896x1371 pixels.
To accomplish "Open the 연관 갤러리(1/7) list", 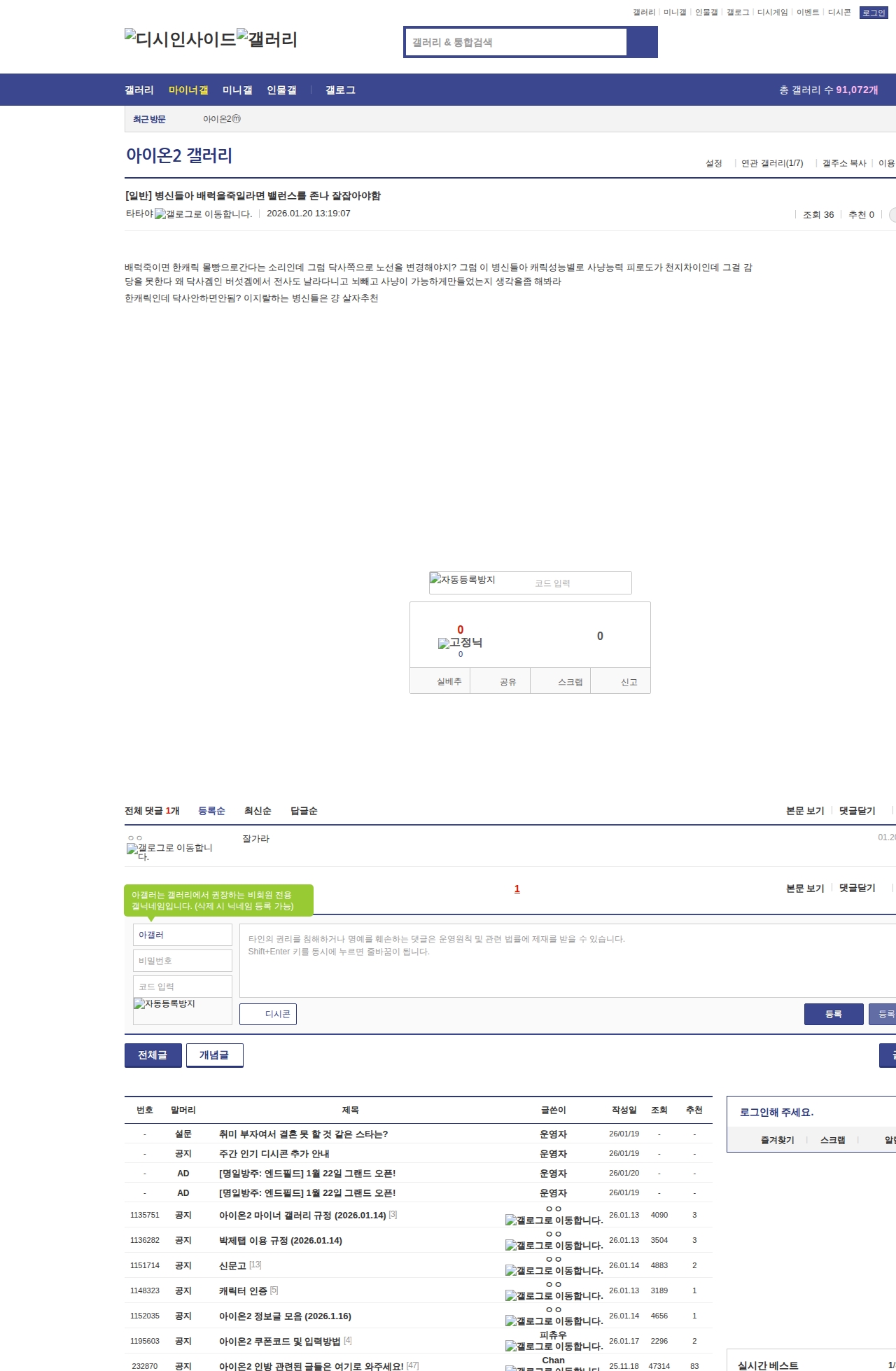I will tap(771, 163).
